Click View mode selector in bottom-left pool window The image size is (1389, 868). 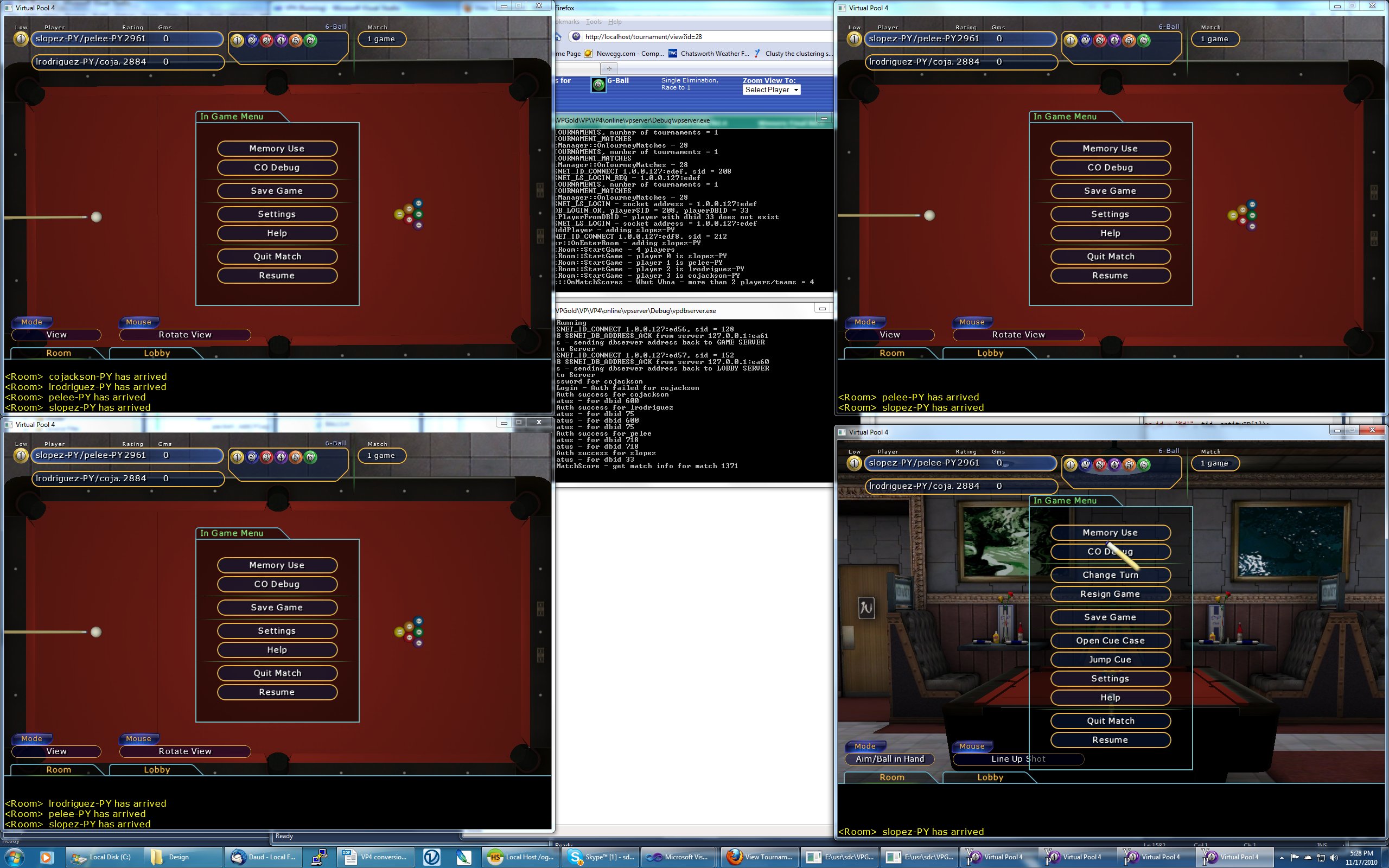pyautogui.click(x=56, y=751)
